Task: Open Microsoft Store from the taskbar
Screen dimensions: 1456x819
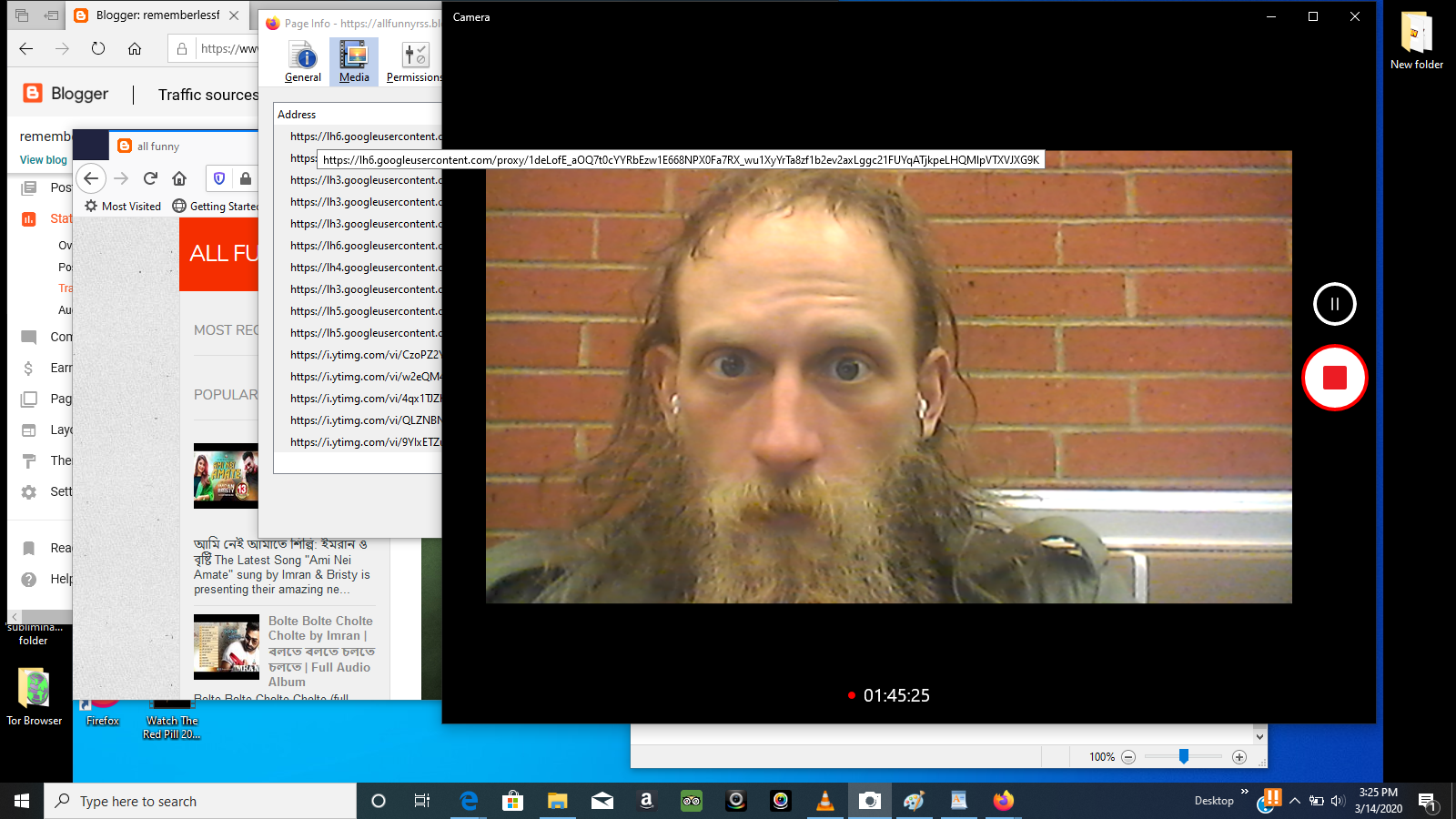Action: [x=513, y=801]
